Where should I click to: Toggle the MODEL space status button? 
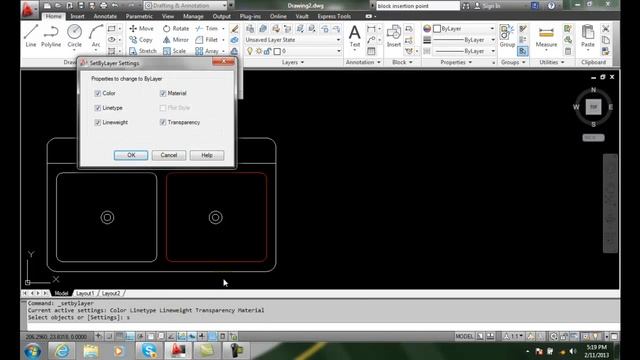click(x=464, y=336)
